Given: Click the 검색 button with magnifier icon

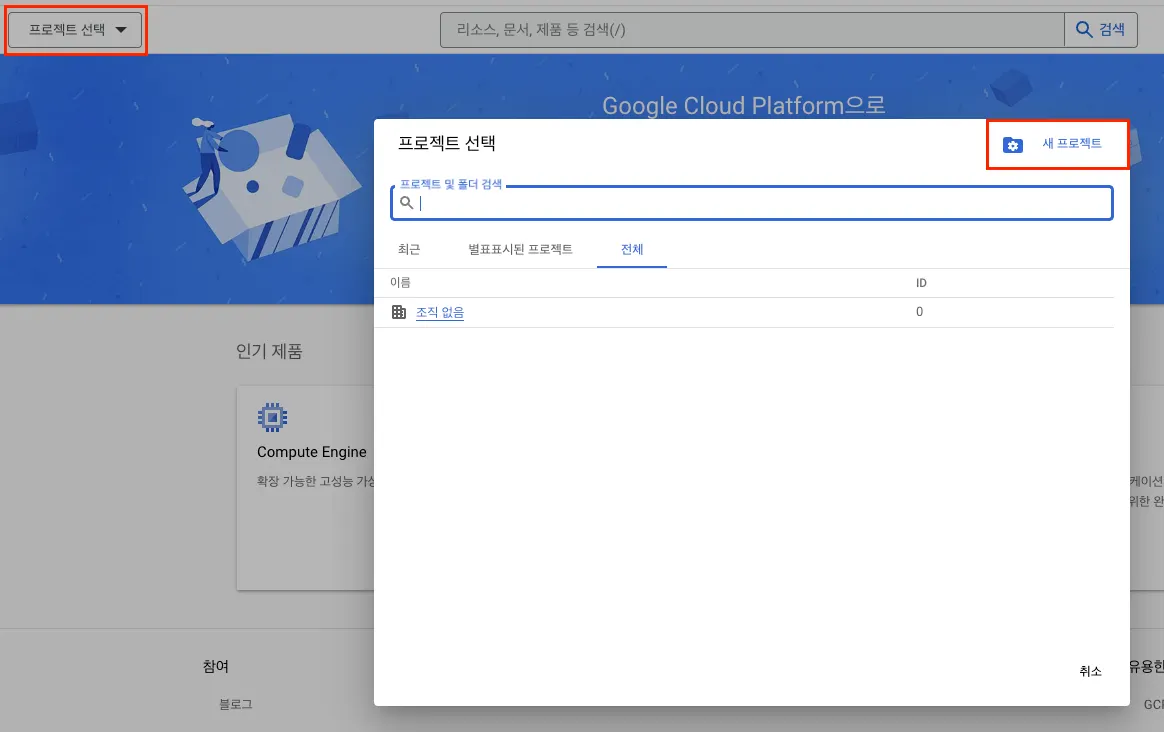Looking at the screenshot, I should coord(1101,30).
